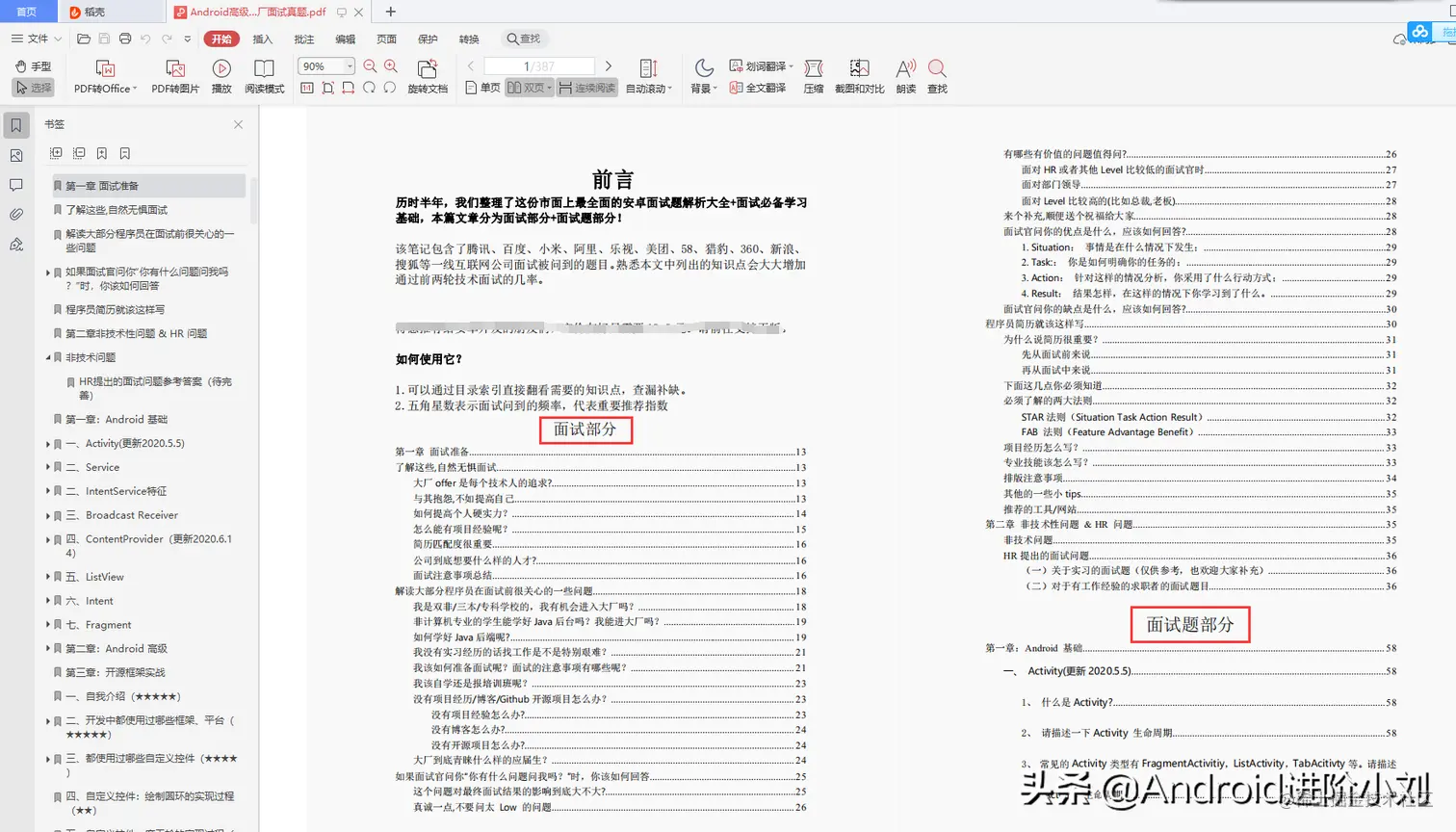This screenshot has height=832, width=1456.
Task: Switch to the 批注 annotation tab
Action: pyautogui.click(x=303, y=39)
